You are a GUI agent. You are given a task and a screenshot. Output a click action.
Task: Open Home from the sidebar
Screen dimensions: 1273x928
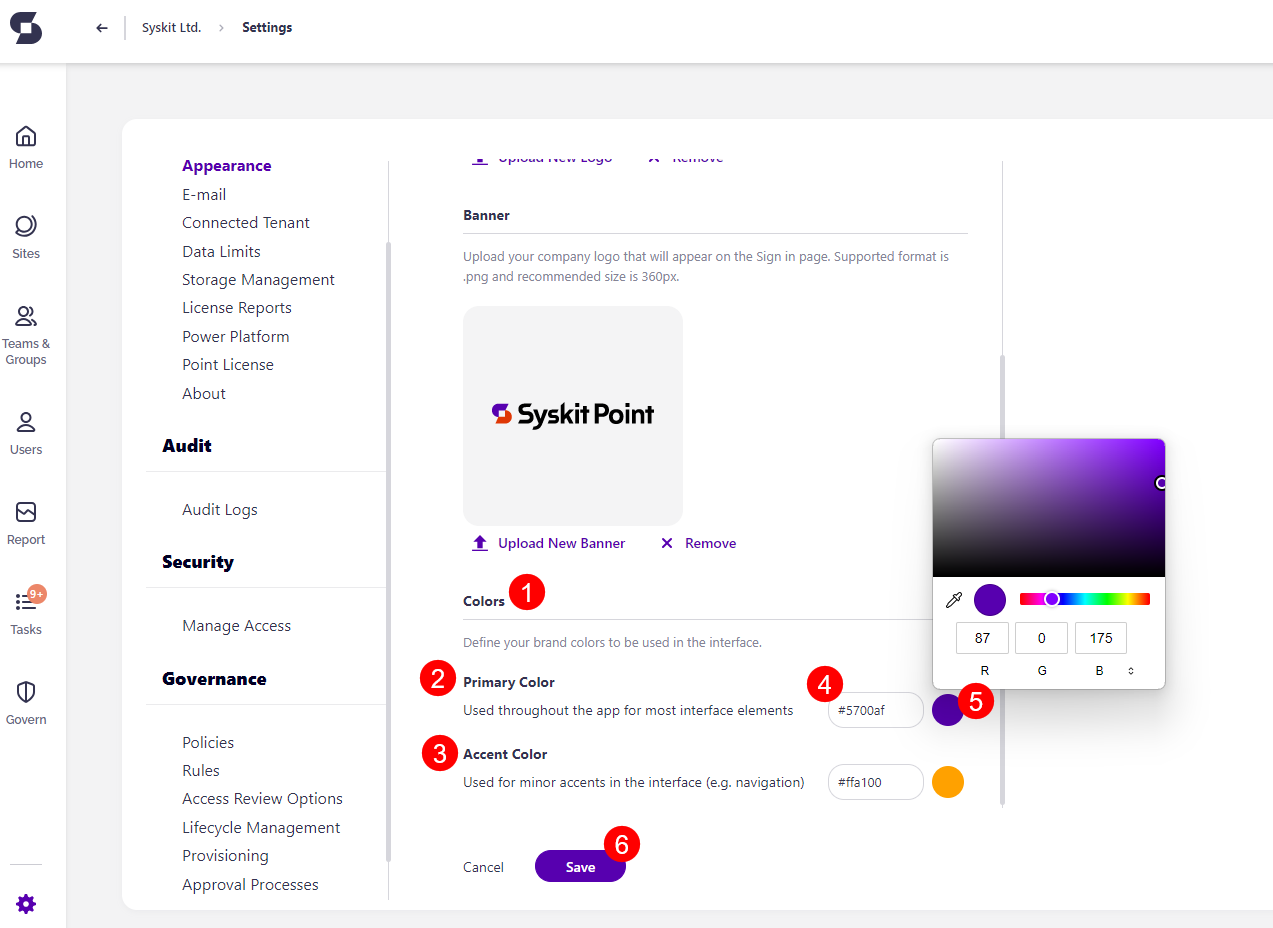tap(26, 148)
